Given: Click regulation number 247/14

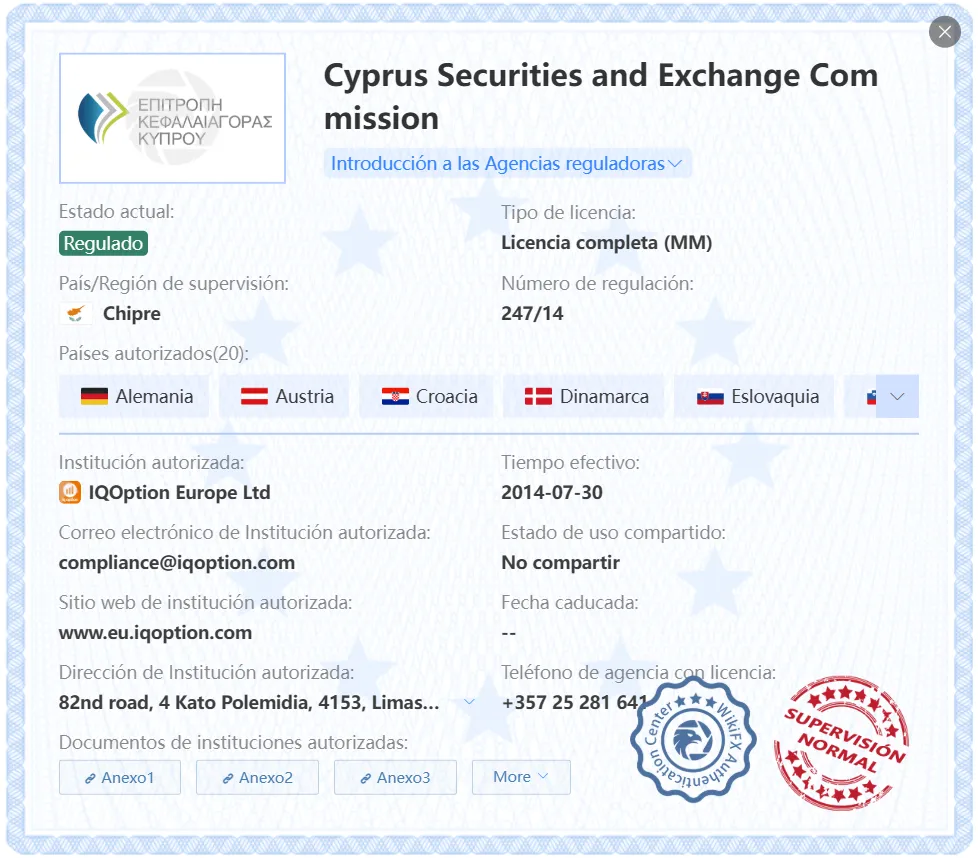Looking at the screenshot, I should click(x=532, y=313).
